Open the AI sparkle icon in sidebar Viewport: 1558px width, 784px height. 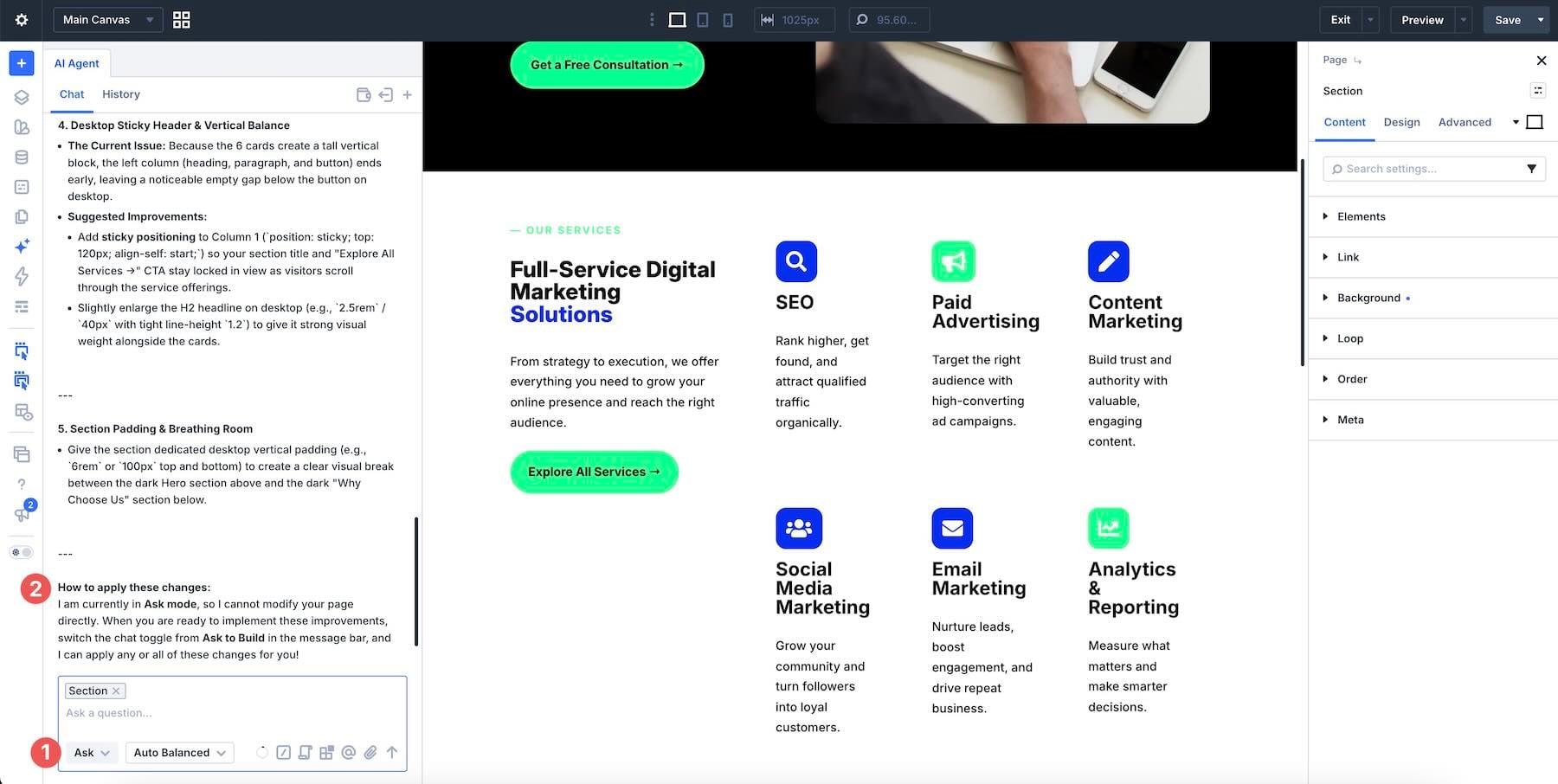[22, 246]
